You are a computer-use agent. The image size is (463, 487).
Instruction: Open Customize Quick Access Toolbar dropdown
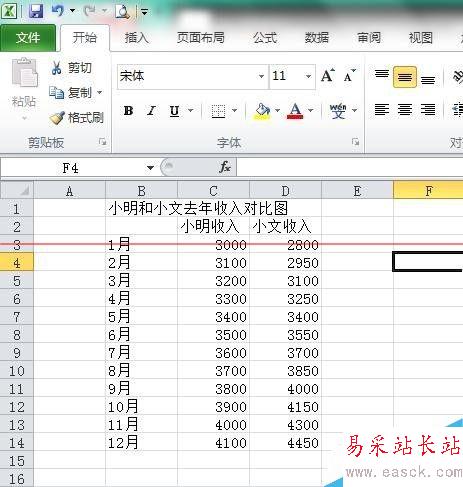point(144,12)
